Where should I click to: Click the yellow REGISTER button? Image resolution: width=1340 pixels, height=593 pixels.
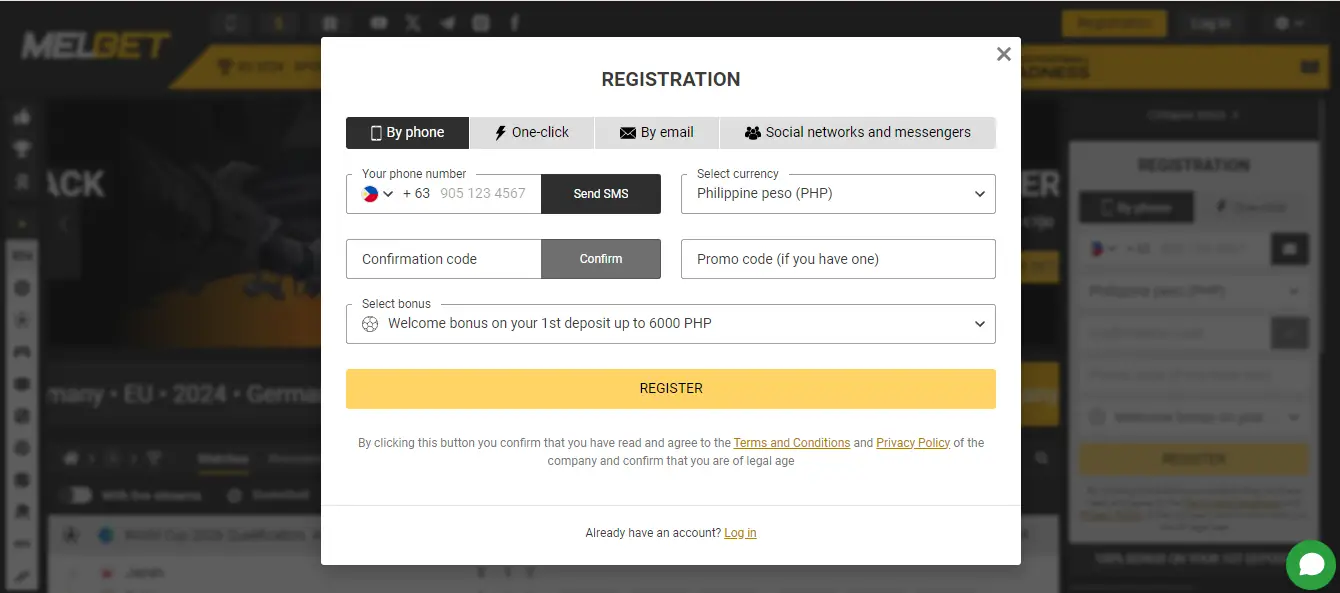pyautogui.click(x=670, y=389)
